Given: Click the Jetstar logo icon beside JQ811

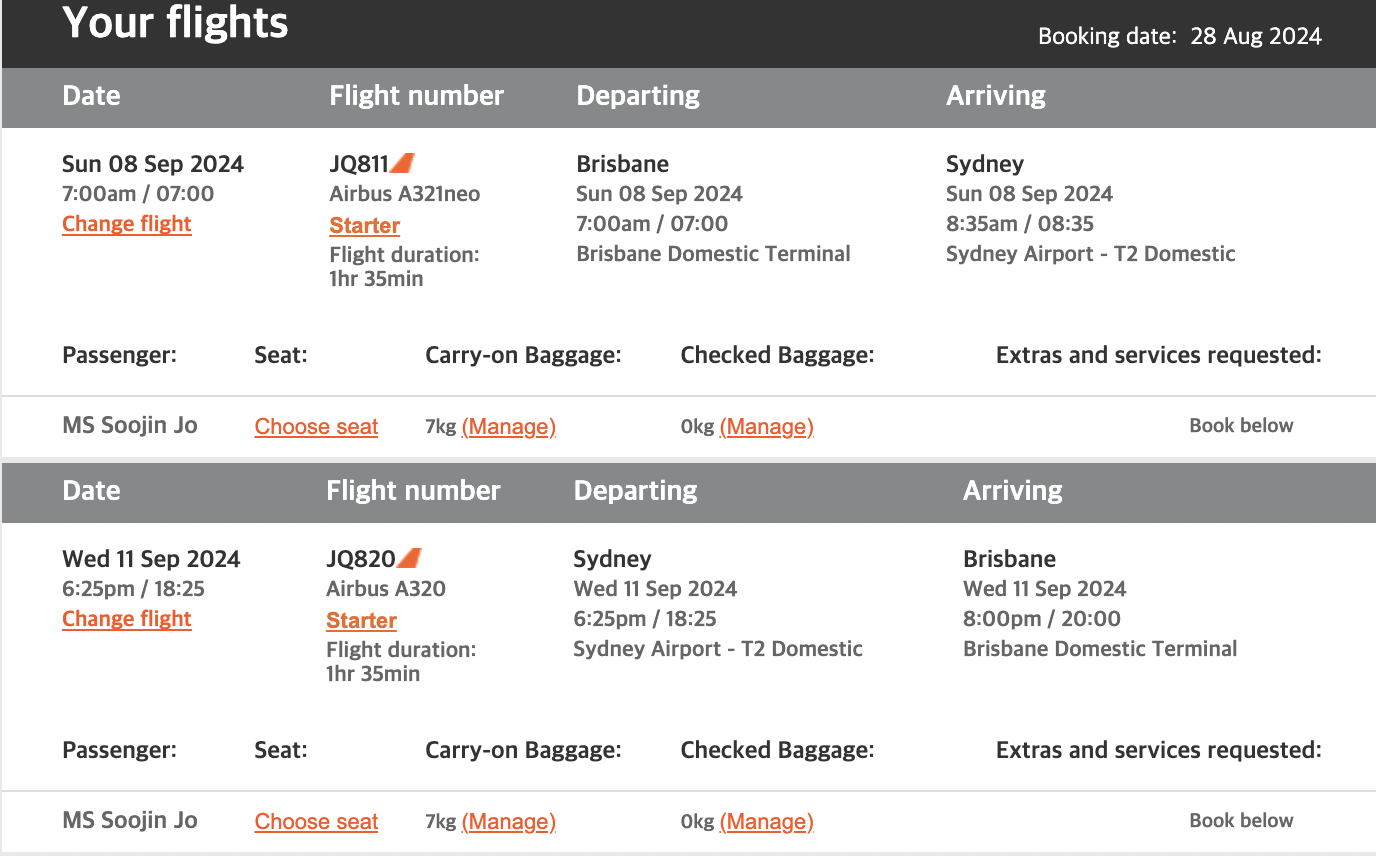Looking at the screenshot, I should click(x=402, y=163).
